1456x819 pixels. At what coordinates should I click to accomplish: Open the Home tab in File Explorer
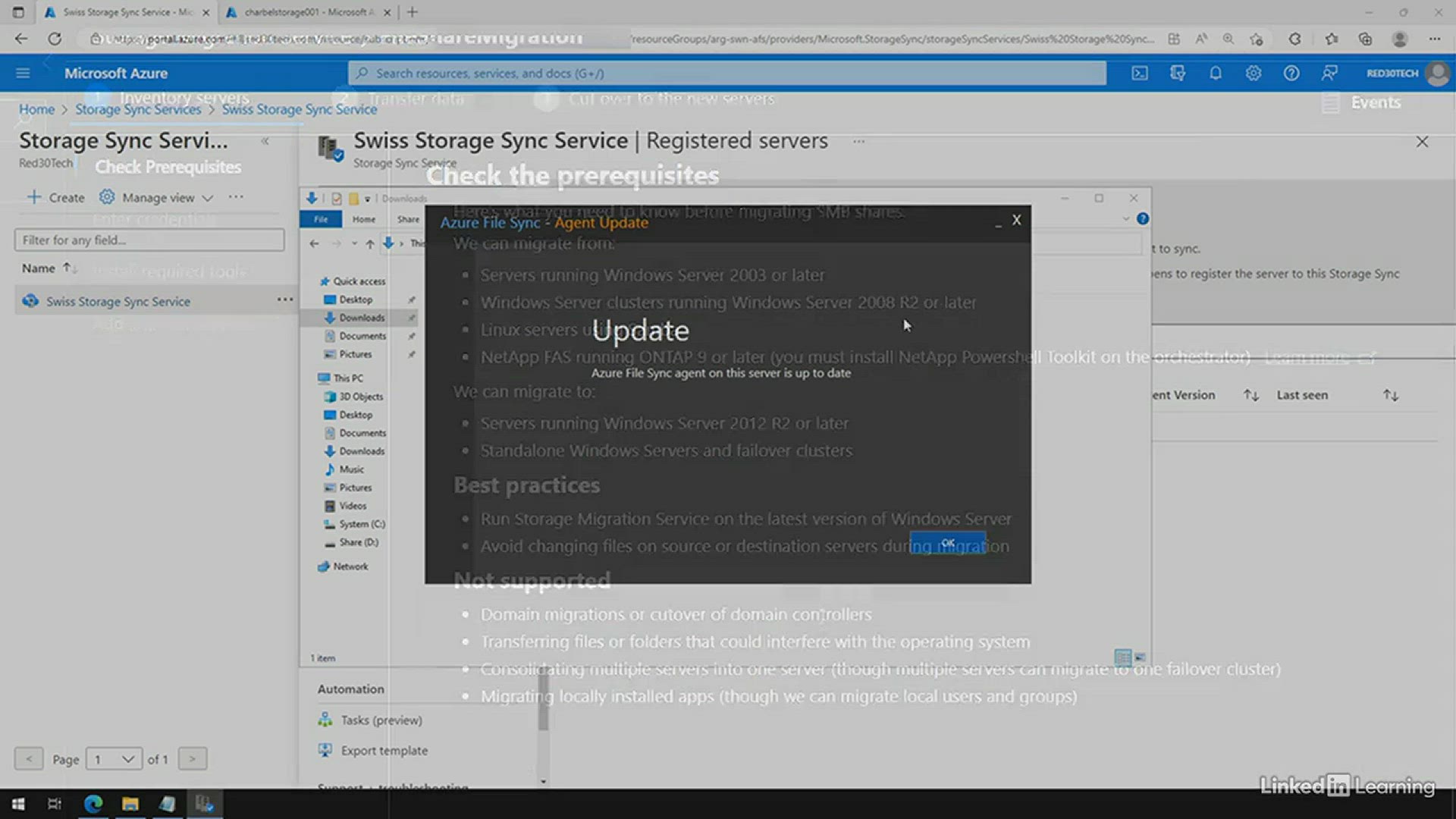tap(363, 219)
